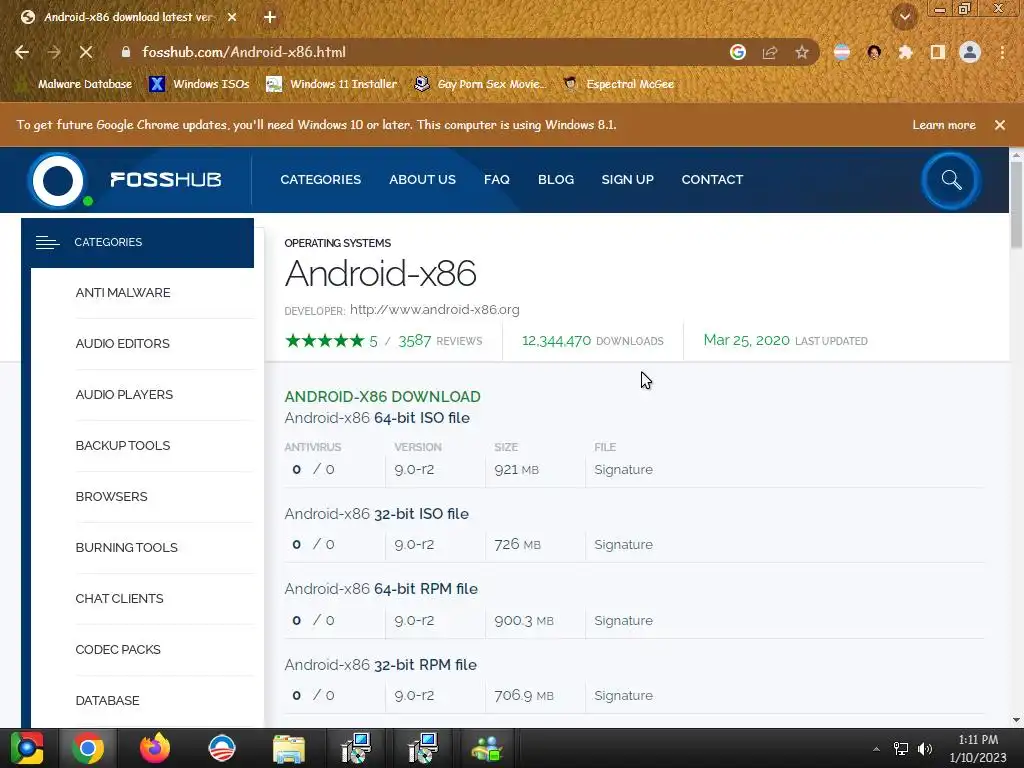Close the Android-x86 download tab
Viewport: 1024px width, 768px height.
pyautogui.click(x=232, y=17)
